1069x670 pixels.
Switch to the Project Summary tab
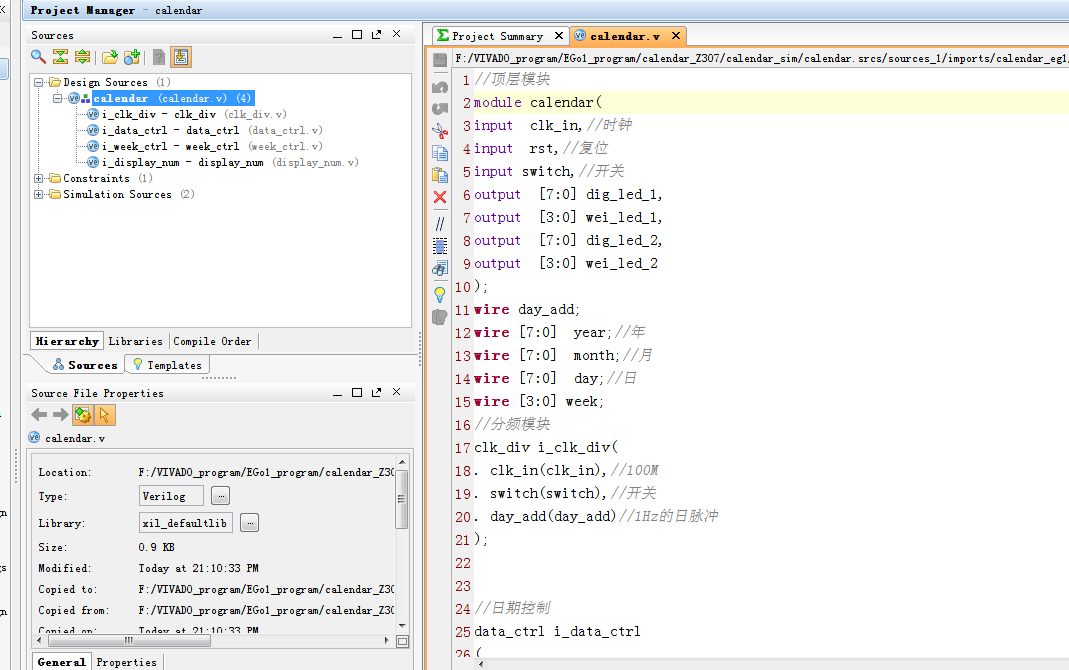[x=498, y=36]
